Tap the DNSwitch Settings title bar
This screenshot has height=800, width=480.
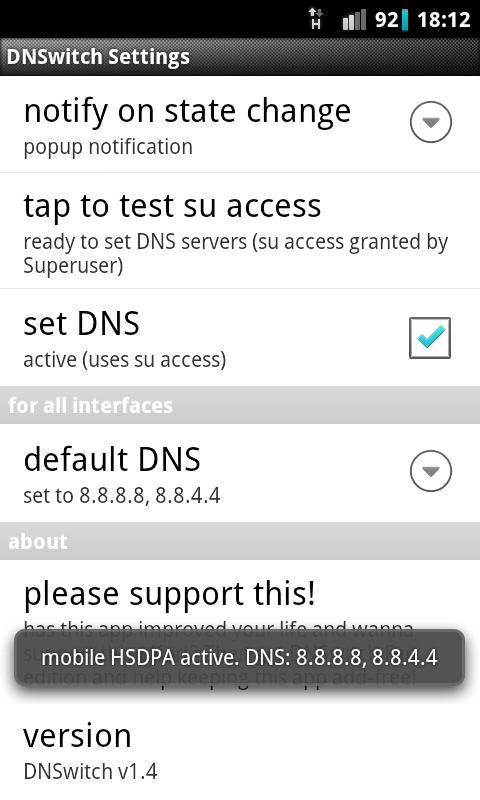[240, 57]
